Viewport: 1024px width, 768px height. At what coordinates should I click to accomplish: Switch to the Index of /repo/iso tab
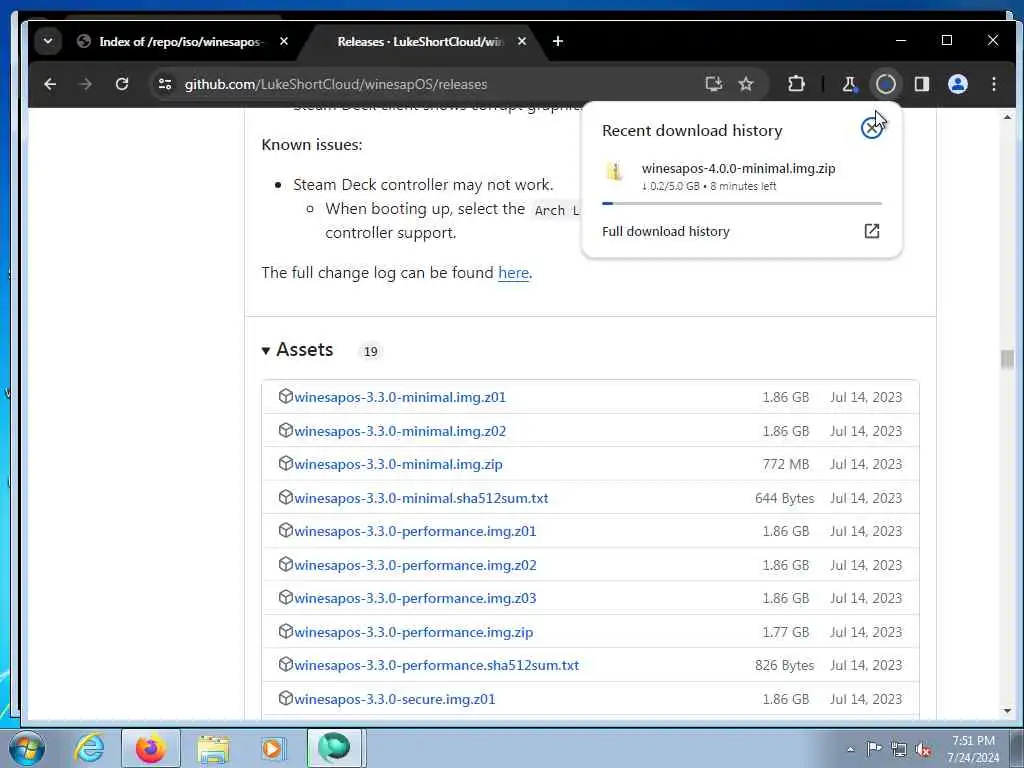coord(182,42)
